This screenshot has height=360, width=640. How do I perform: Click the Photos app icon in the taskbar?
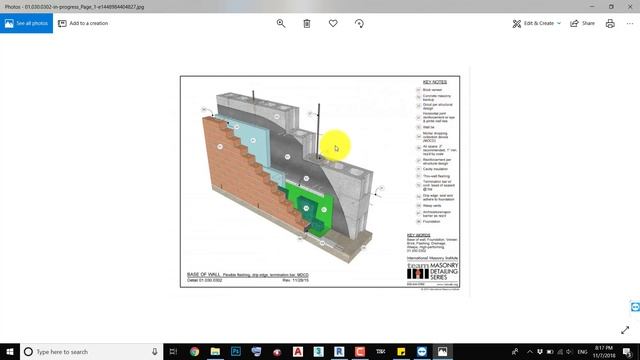click(x=442, y=351)
